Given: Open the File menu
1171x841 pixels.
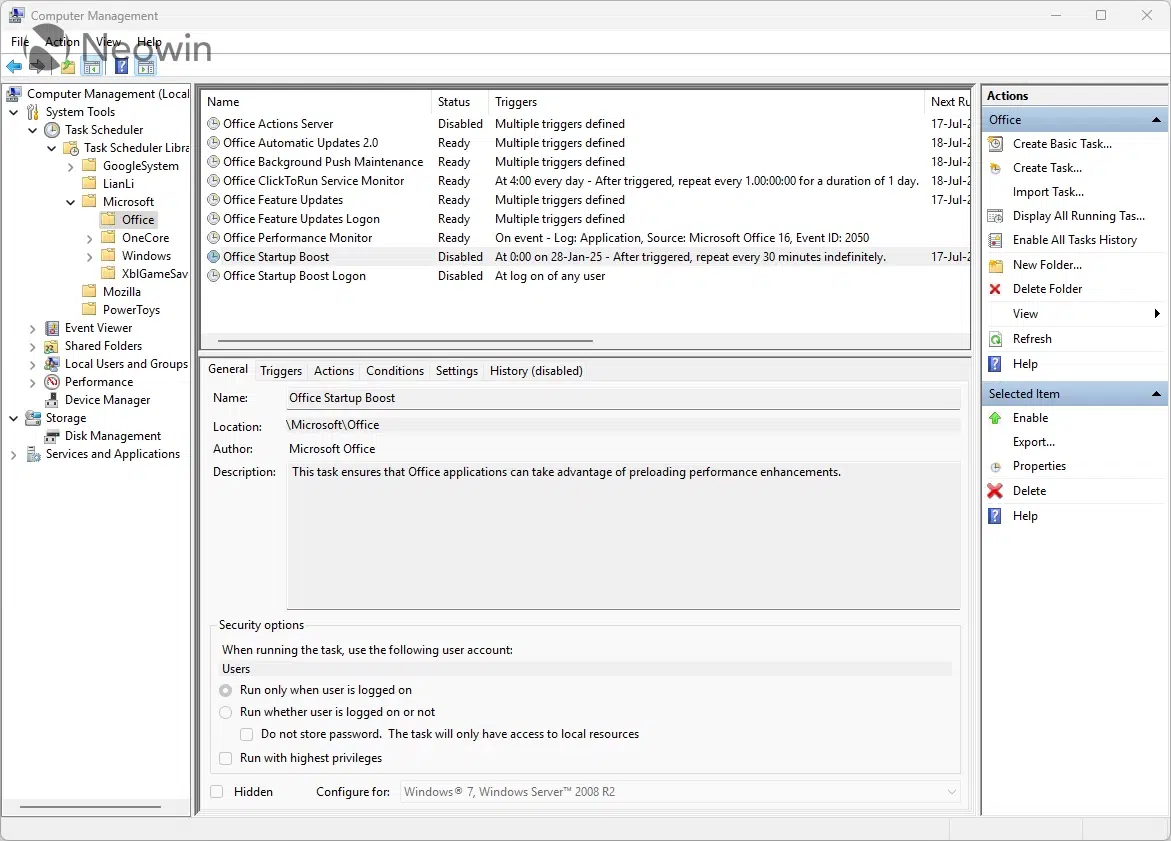Looking at the screenshot, I should pos(19,42).
